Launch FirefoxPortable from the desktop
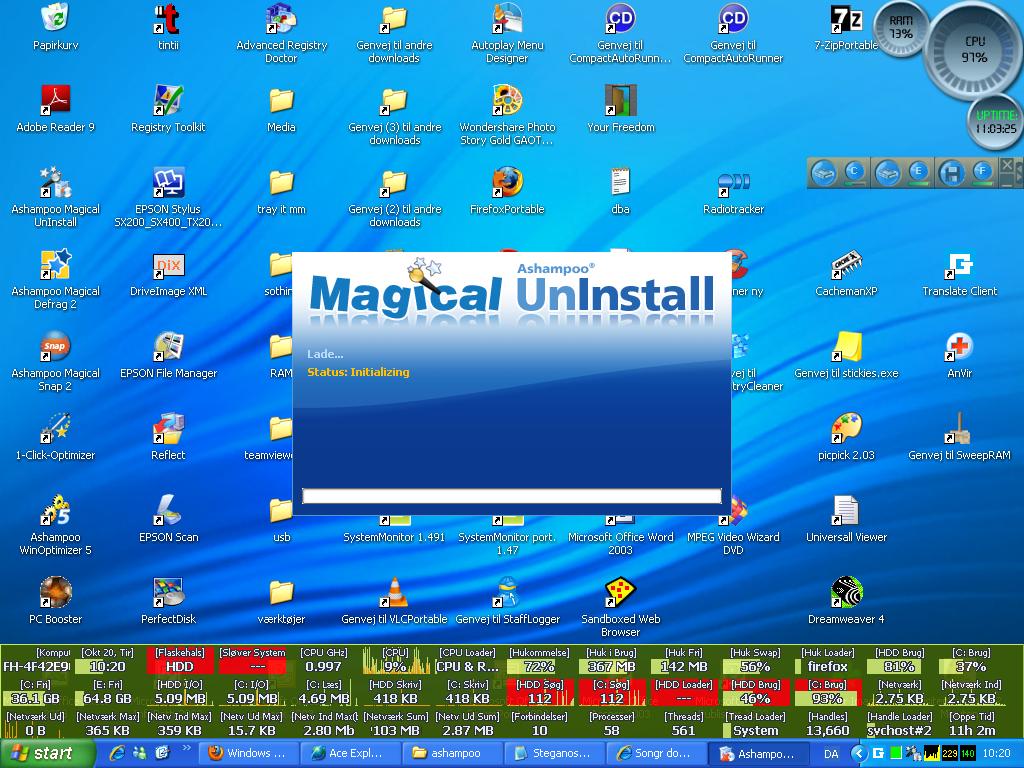 pyautogui.click(x=507, y=183)
